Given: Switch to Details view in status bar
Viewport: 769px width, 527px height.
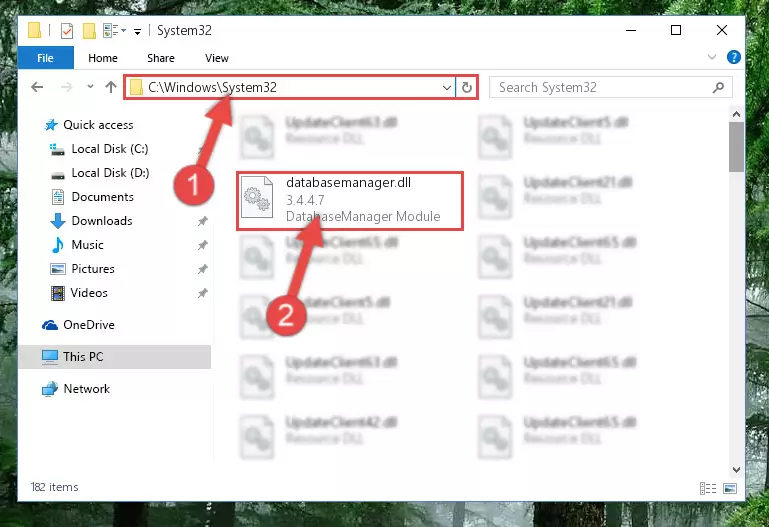Looking at the screenshot, I should point(708,488).
